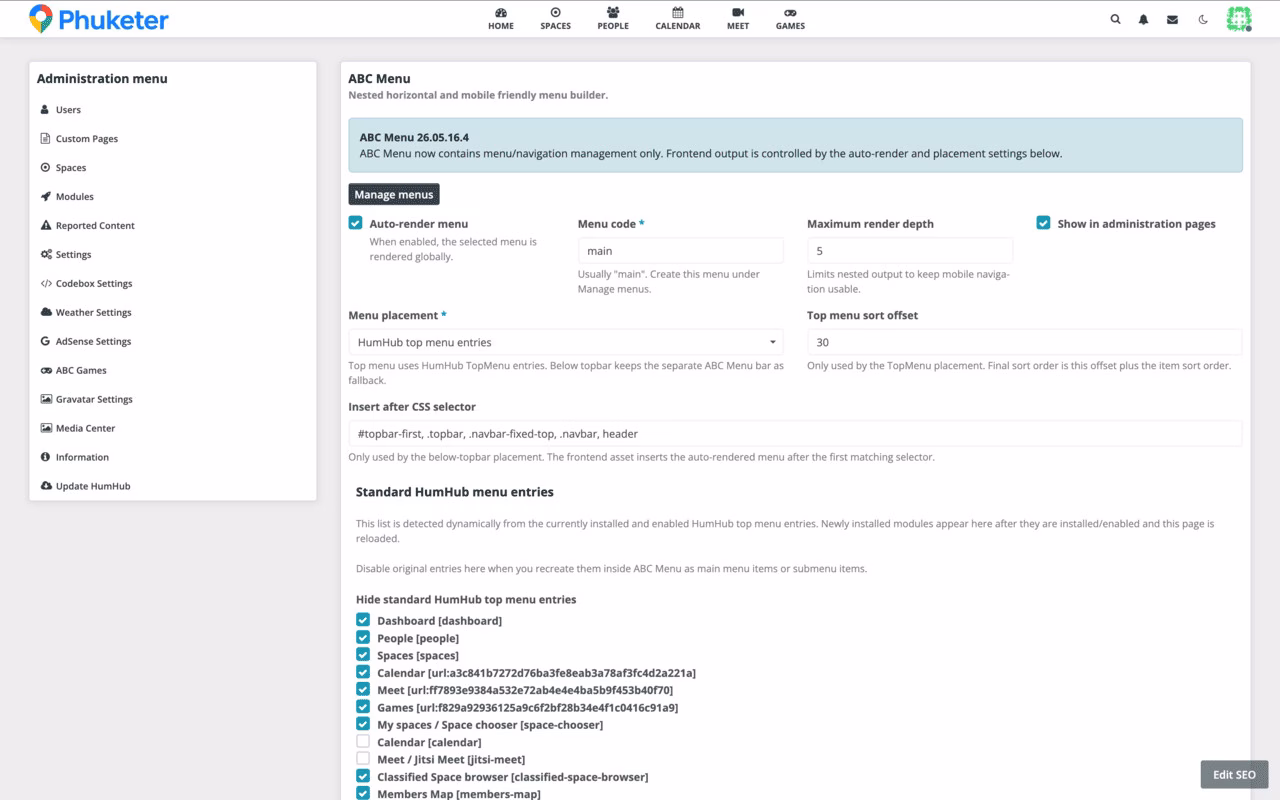1280x800 pixels.
Task: Click the Gravatar Settings image icon
Action: (46, 400)
